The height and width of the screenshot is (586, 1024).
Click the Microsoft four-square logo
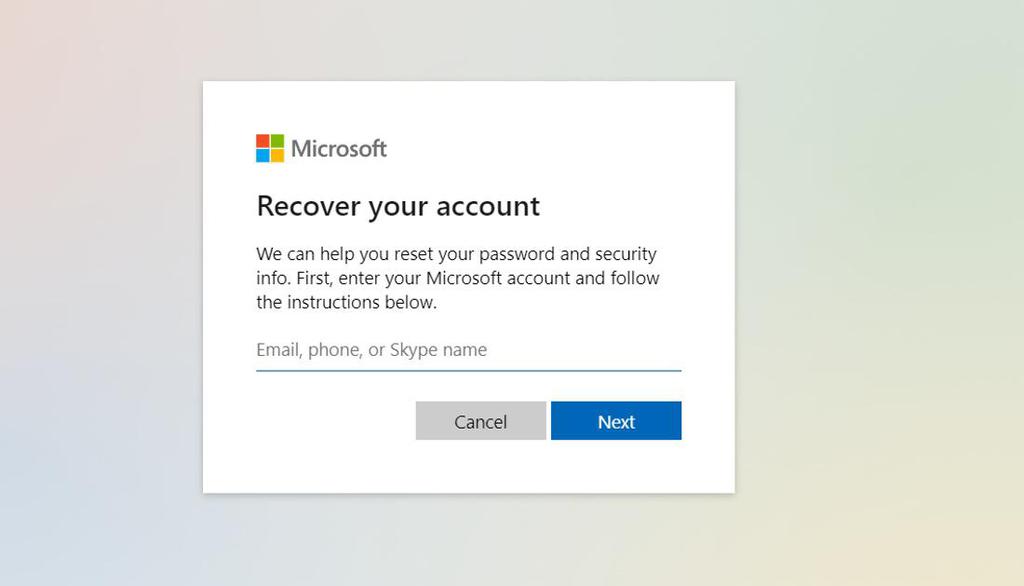coord(270,148)
